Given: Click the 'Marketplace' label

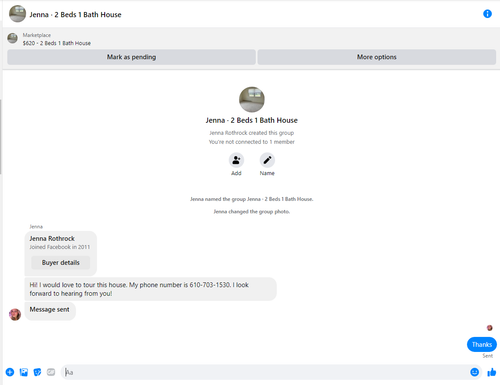Looking at the screenshot, I should point(37,35).
